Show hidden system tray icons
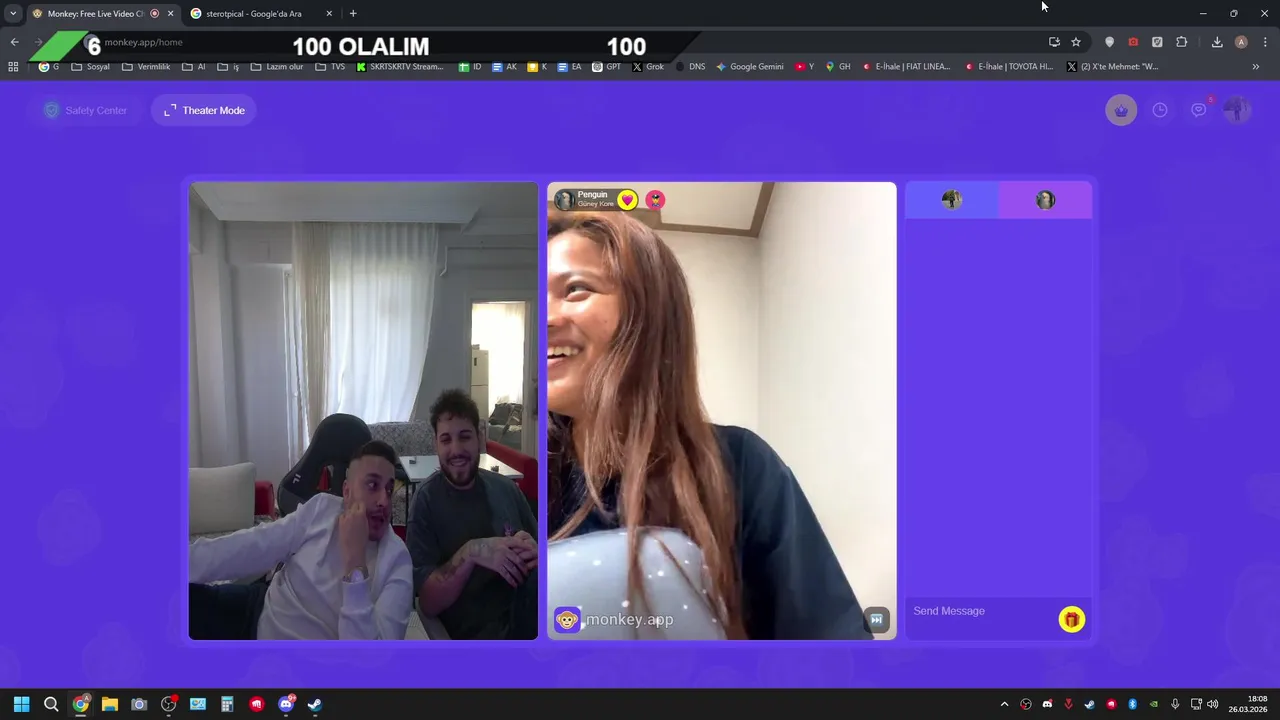Screen dimensions: 1280x720 1004,704
